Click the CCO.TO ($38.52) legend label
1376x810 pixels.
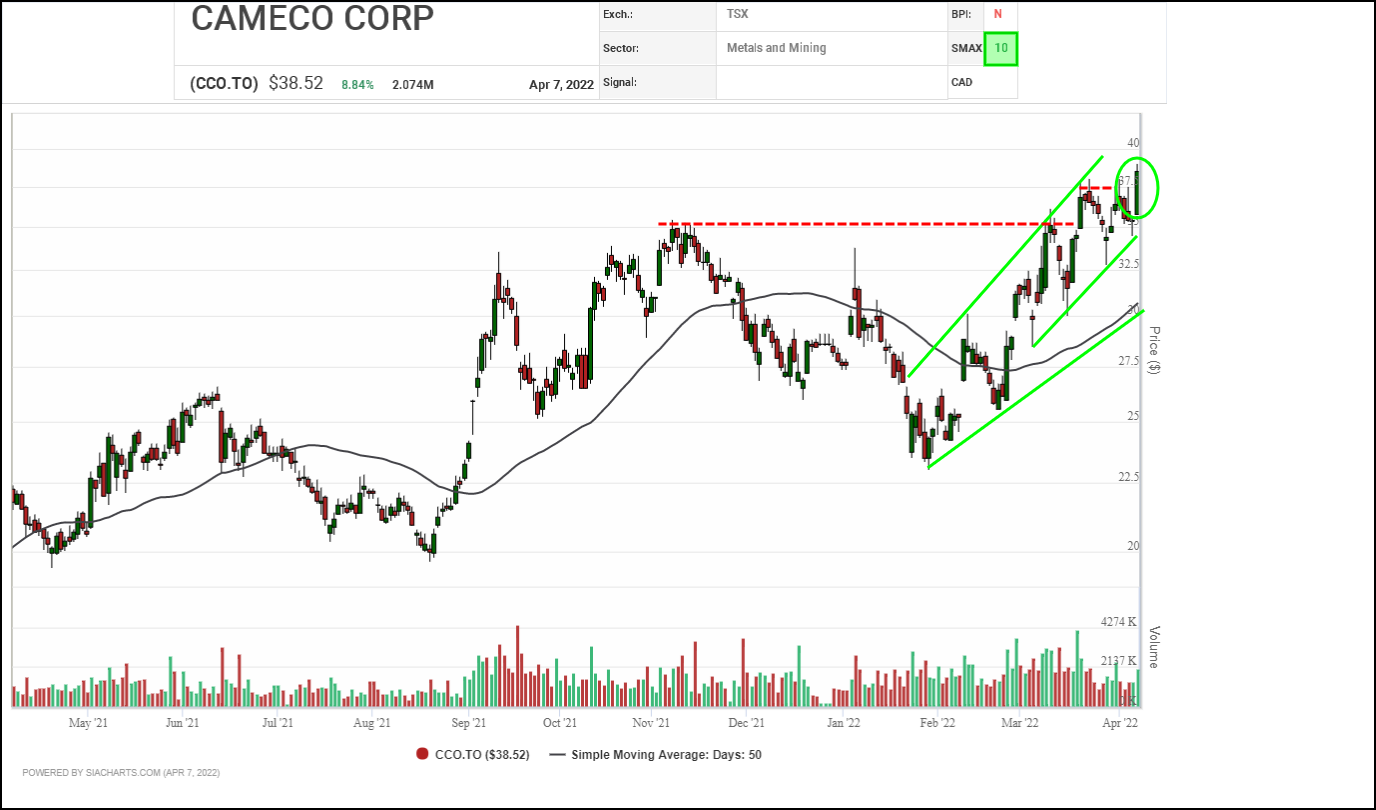(x=482, y=754)
